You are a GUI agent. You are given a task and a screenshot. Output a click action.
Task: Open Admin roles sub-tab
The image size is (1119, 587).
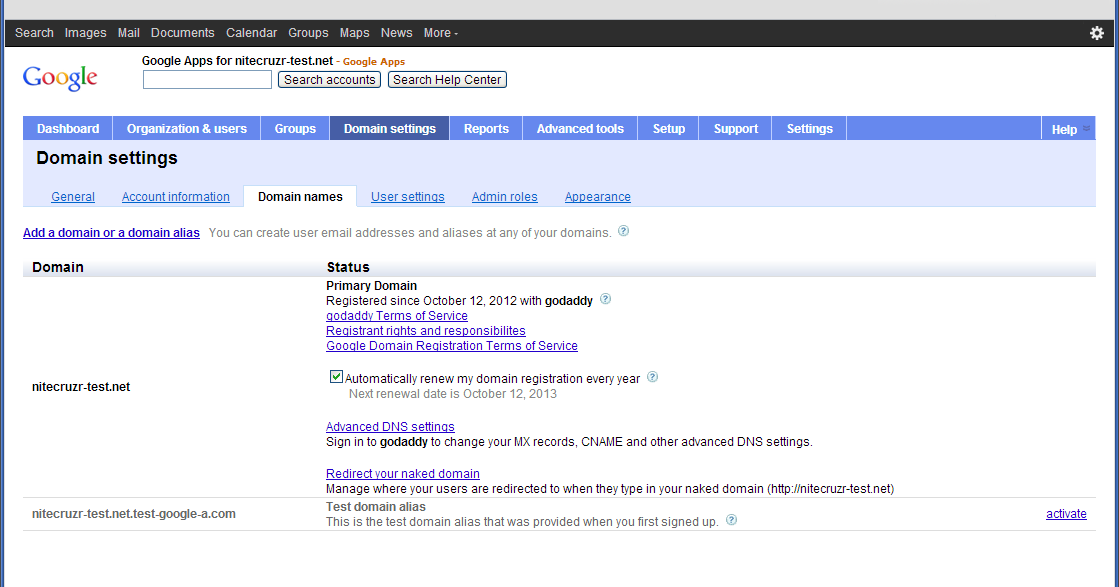(x=505, y=197)
